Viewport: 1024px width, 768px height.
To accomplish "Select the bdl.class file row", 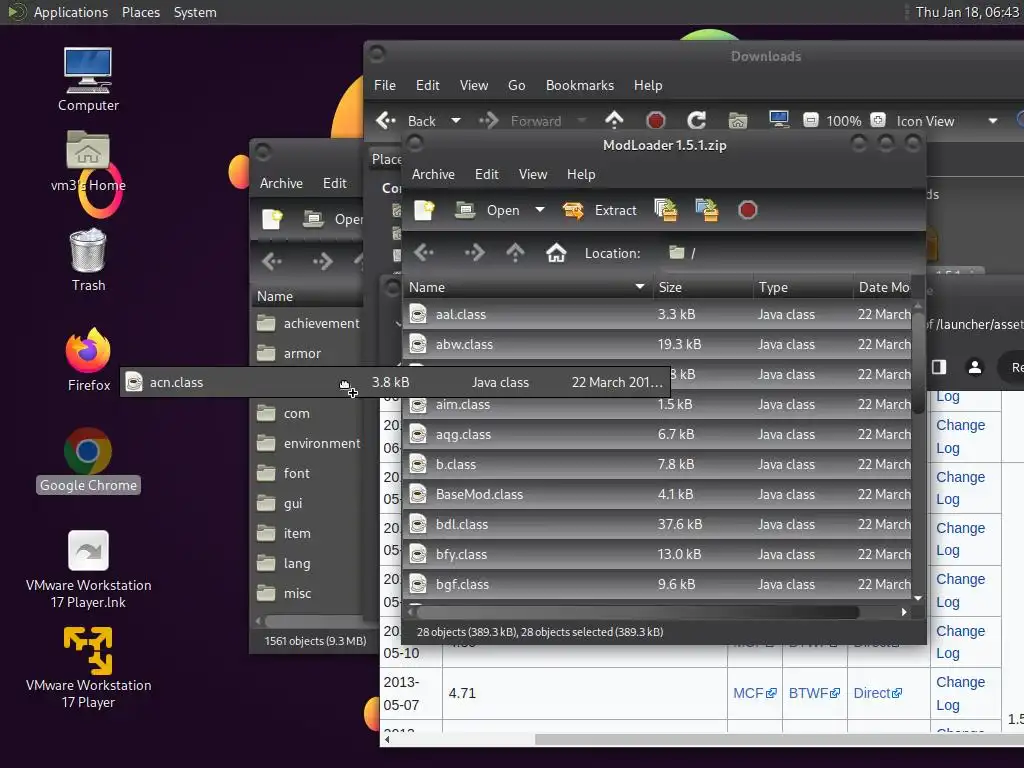I will tap(657, 524).
